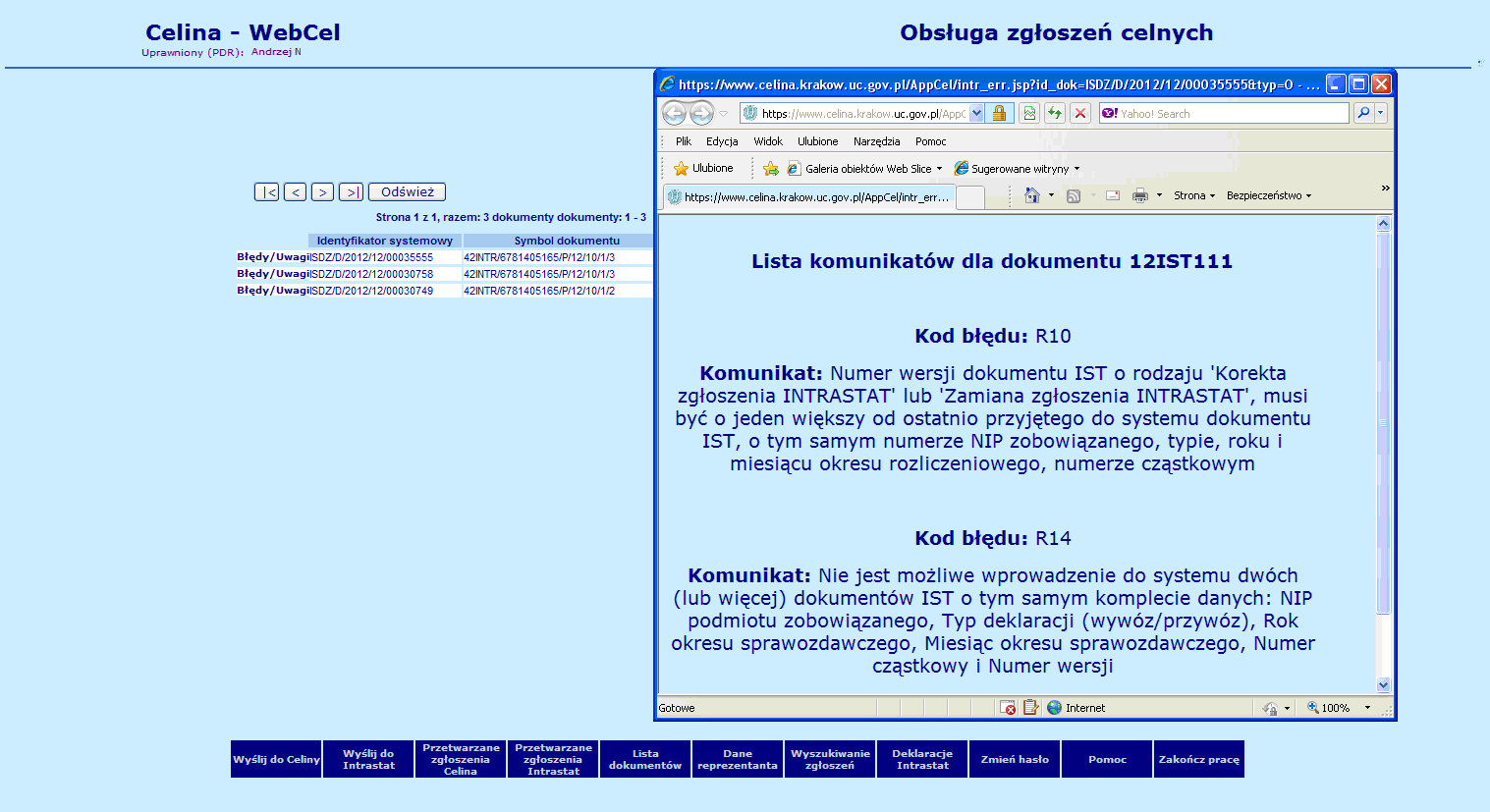Open Błędy/Uwagi for document 00030749
1490x812 pixels.
[273, 291]
